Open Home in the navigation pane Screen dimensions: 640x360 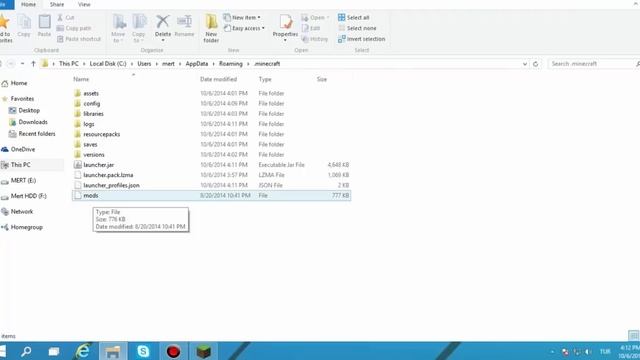coord(14,83)
